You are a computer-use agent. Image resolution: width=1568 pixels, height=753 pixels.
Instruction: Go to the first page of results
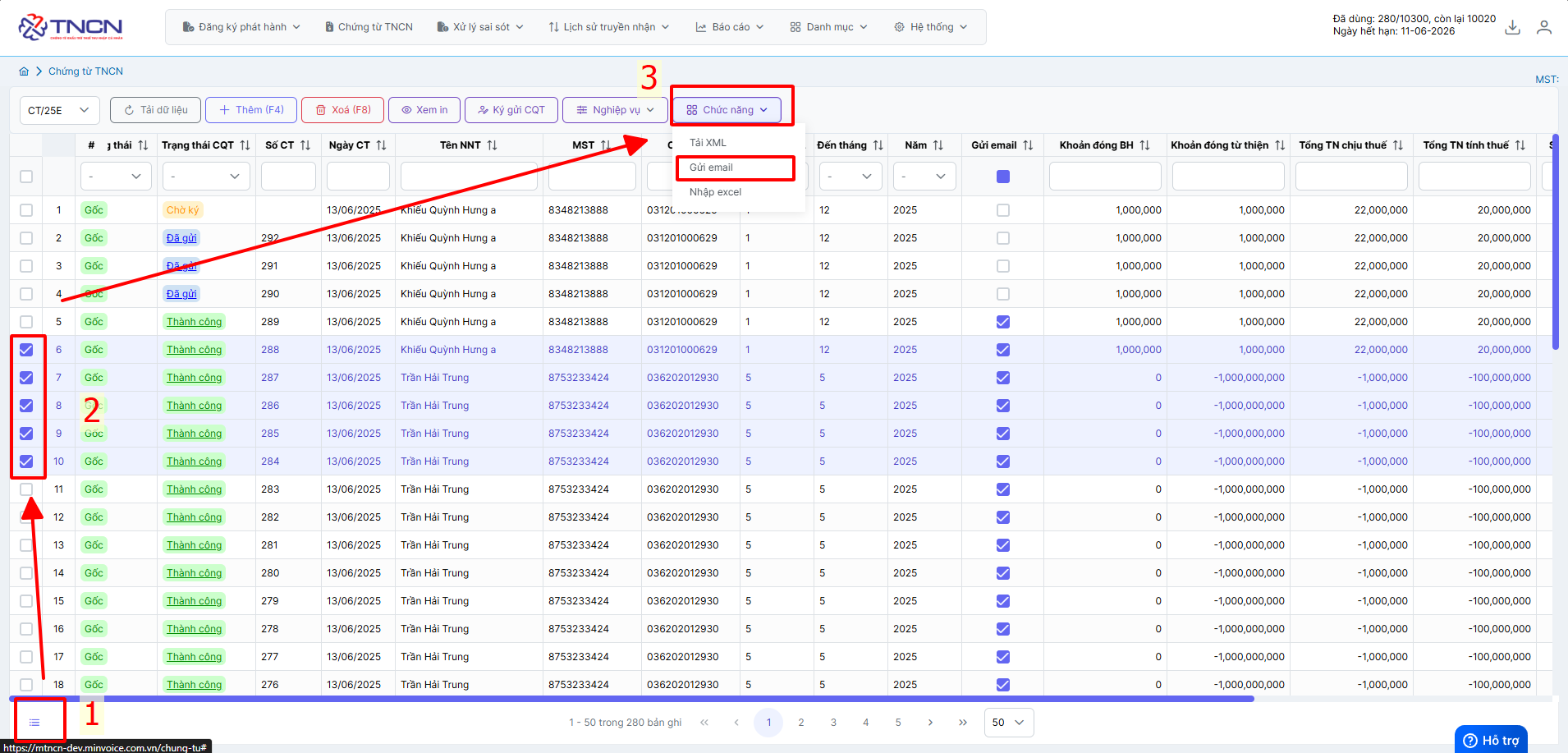(704, 723)
